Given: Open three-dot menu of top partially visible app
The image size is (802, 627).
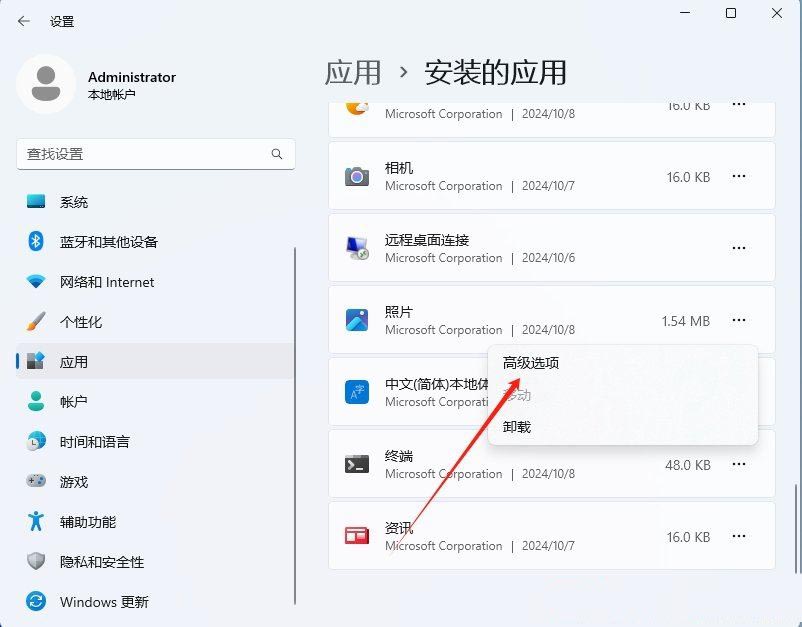Looking at the screenshot, I should (x=739, y=105).
